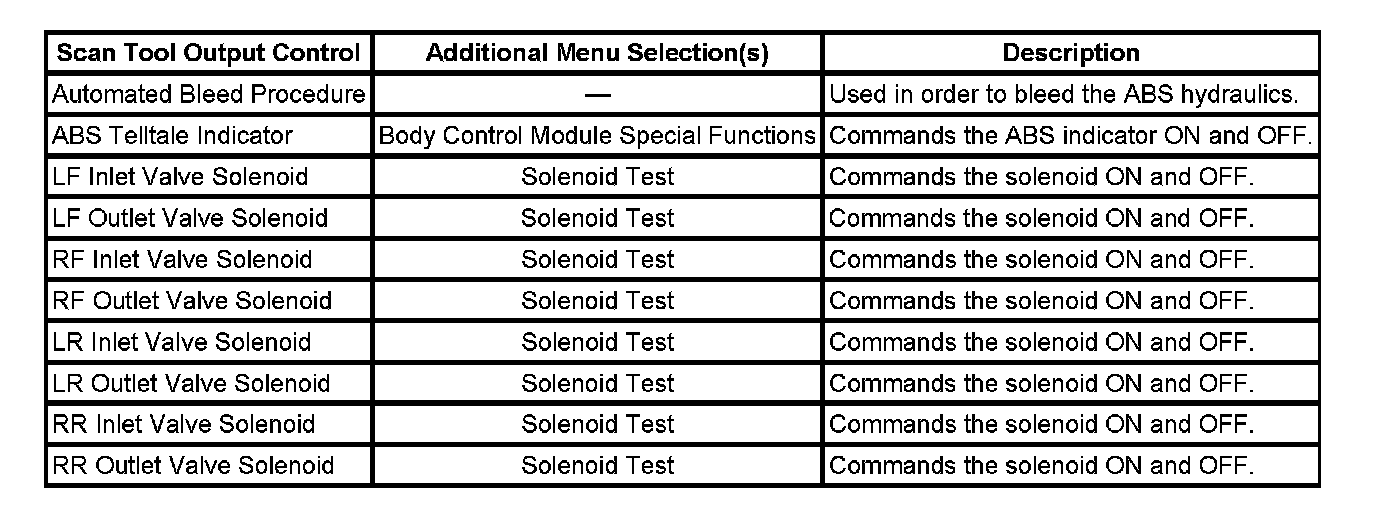Image resolution: width=1376 pixels, height=516 pixels.
Task: Select the RR Outlet Valve Solenoid cell
Action: (192, 465)
